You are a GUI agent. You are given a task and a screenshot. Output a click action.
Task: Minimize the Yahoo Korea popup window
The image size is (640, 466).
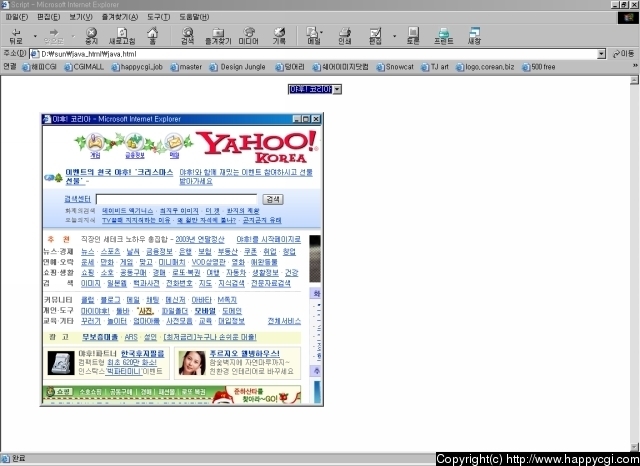[297, 119]
